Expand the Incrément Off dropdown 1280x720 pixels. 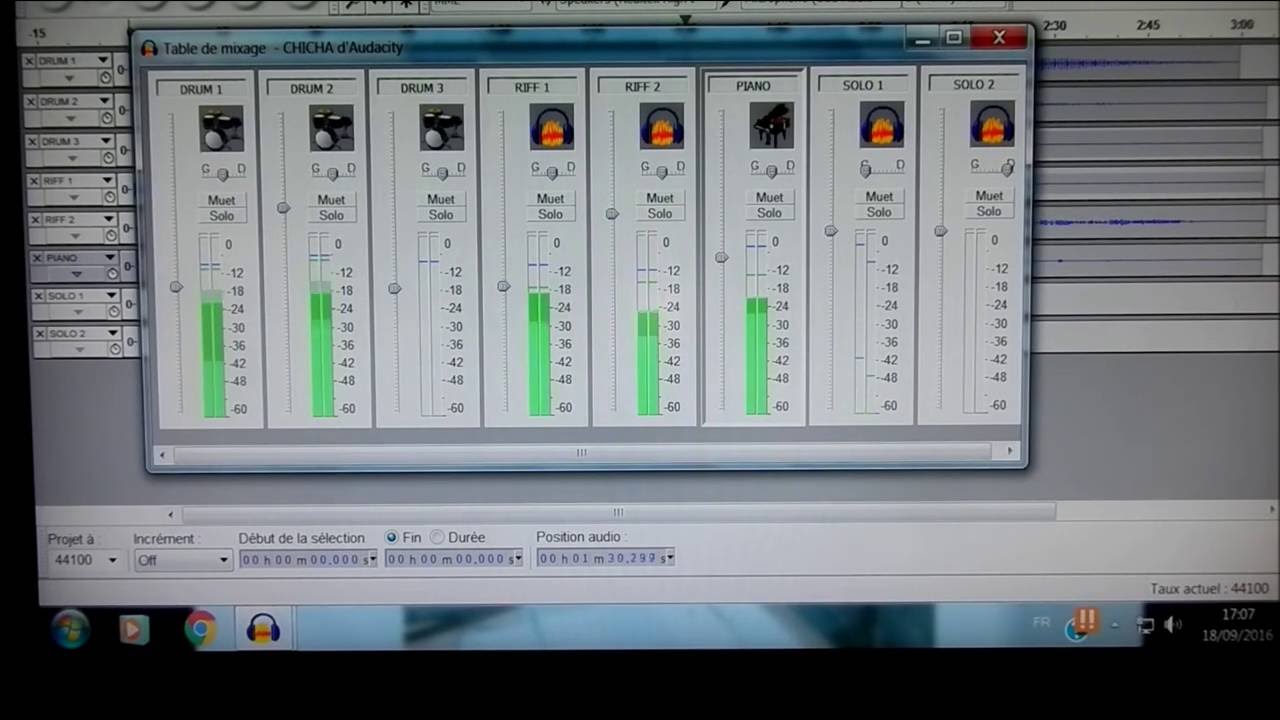click(224, 560)
